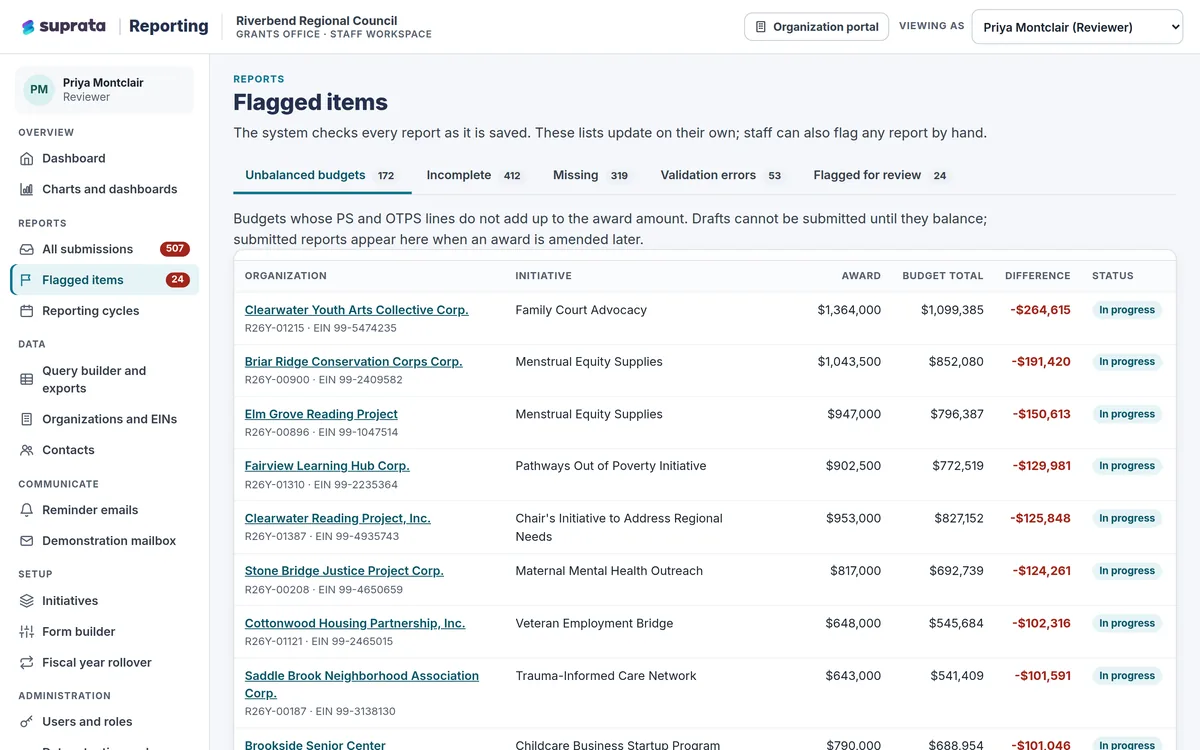The width and height of the screenshot is (1200, 750).
Task: Click the Budget Total column header
Action: pyautogui.click(x=942, y=276)
